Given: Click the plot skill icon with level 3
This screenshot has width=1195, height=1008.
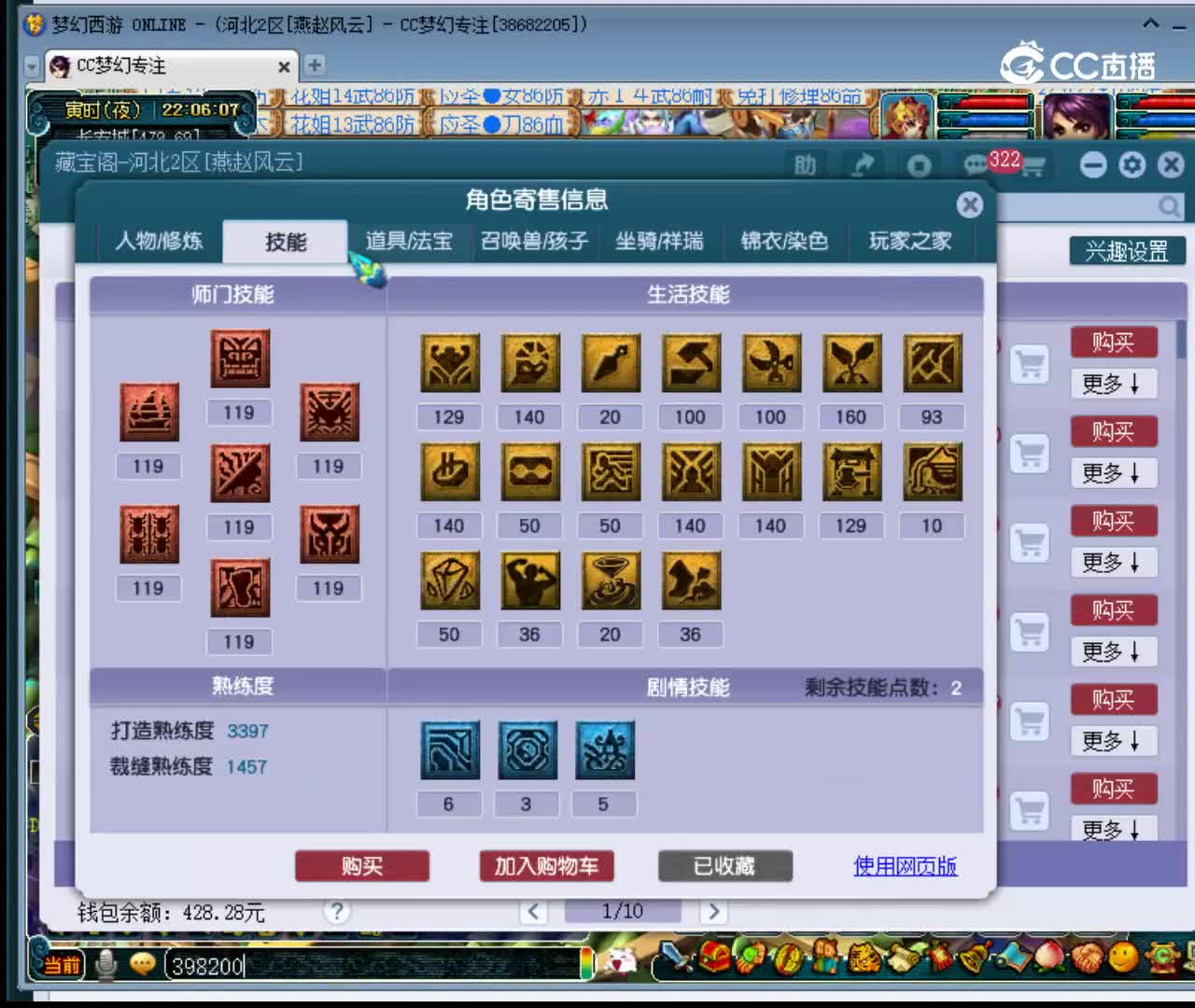Looking at the screenshot, I should coord(527,749).
